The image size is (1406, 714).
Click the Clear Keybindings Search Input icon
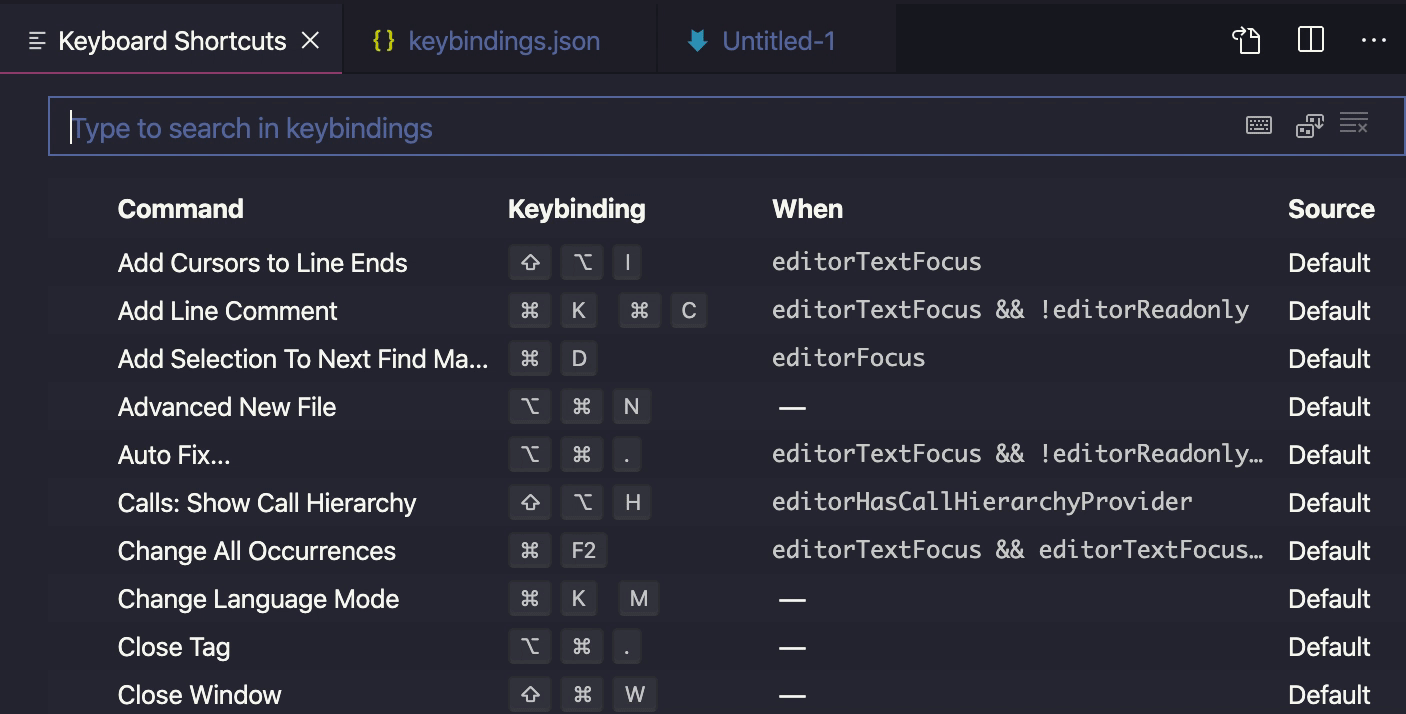coord(1354,123)
